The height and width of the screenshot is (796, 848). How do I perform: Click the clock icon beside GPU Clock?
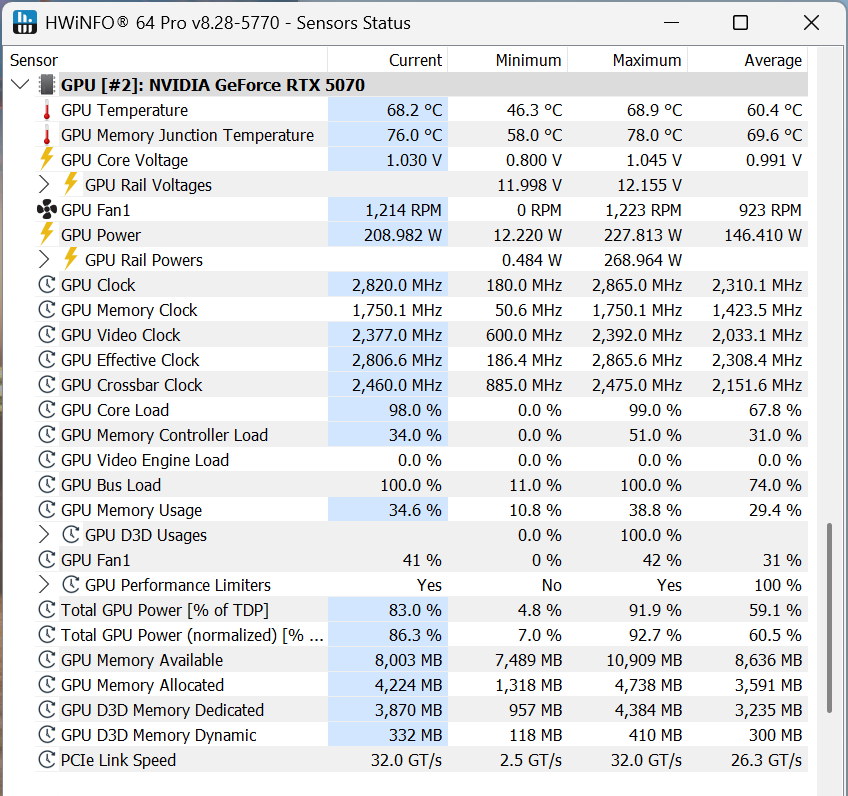tap(46, 285)
